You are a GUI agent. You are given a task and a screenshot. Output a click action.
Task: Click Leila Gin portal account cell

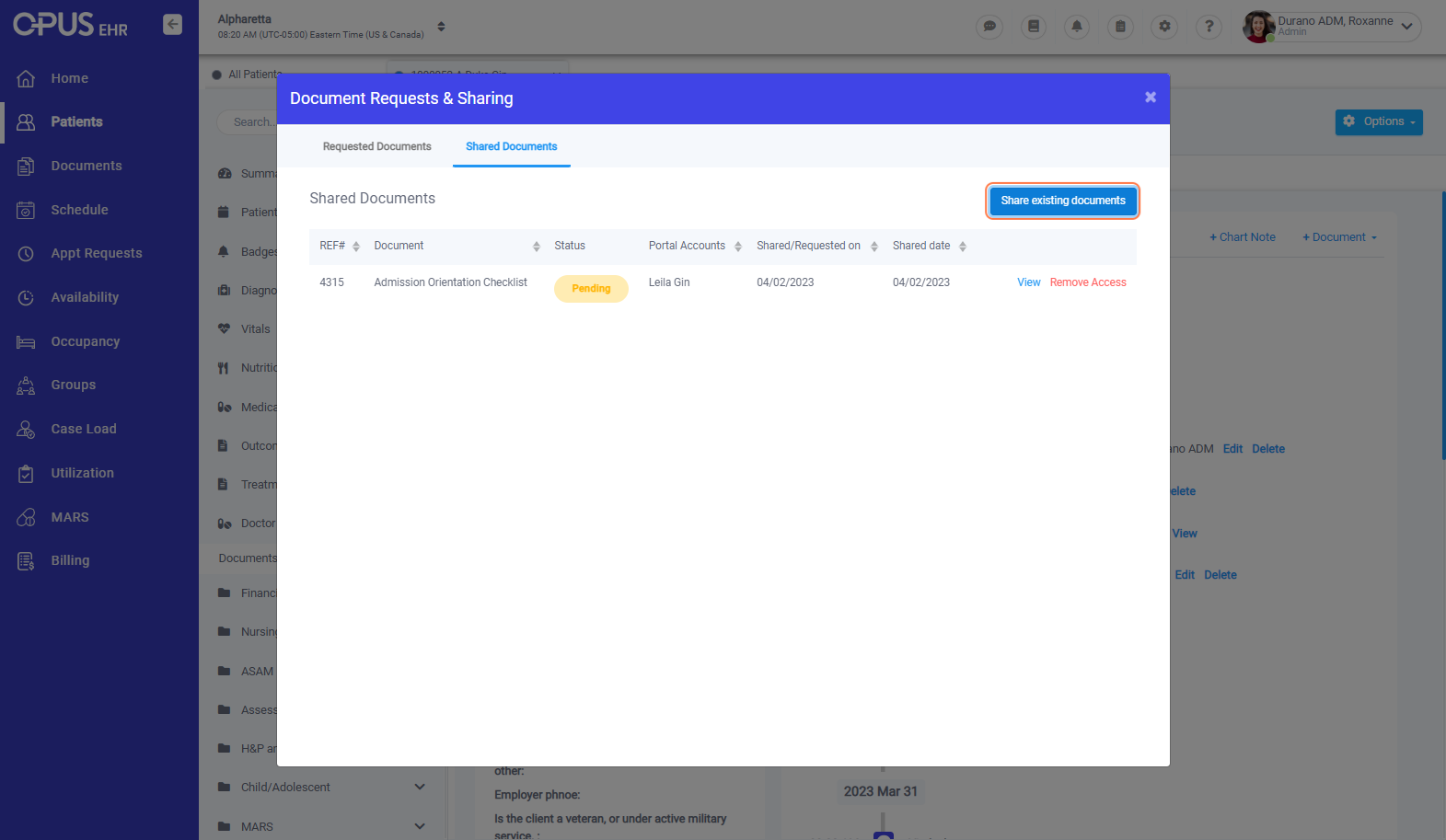[669, 282]
